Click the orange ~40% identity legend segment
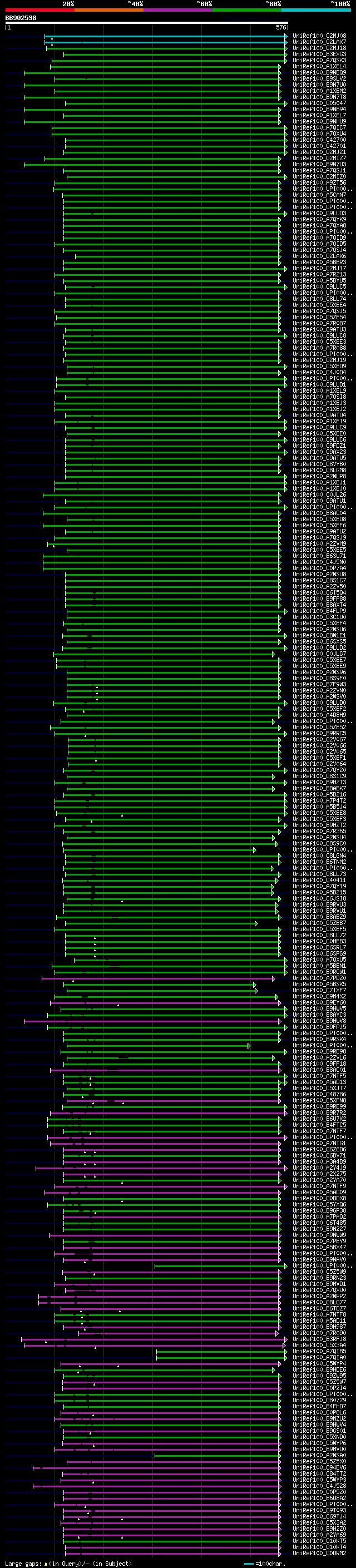Viewport: 356px width, 1568px height. (x=109, y=10)
